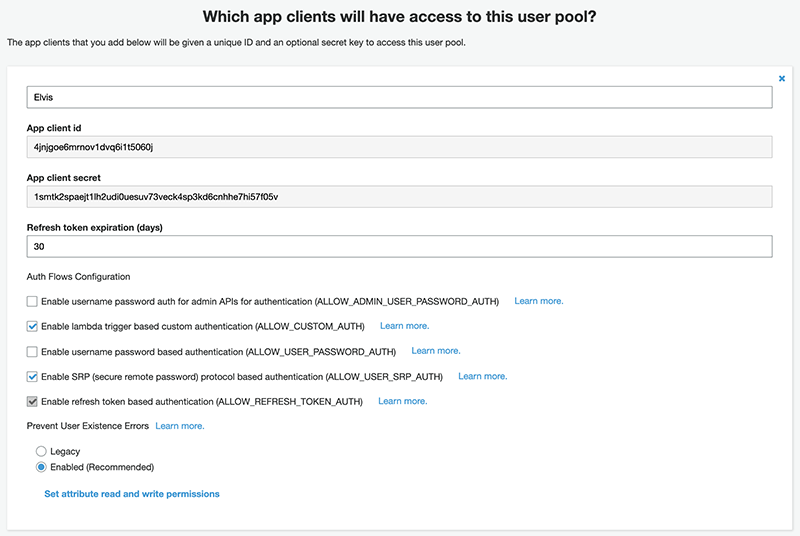Viewport: 800px width, 536px height.
Task: Enable ALLOW_ADMIN_USER_PASSWORD_AUTH checkbox
Action: (32, 301)
